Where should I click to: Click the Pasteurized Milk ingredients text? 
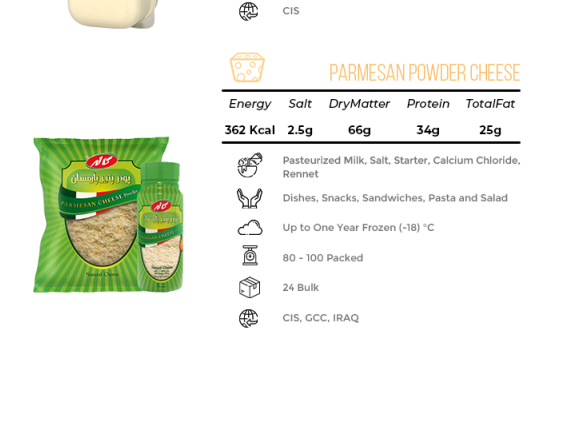401,167
